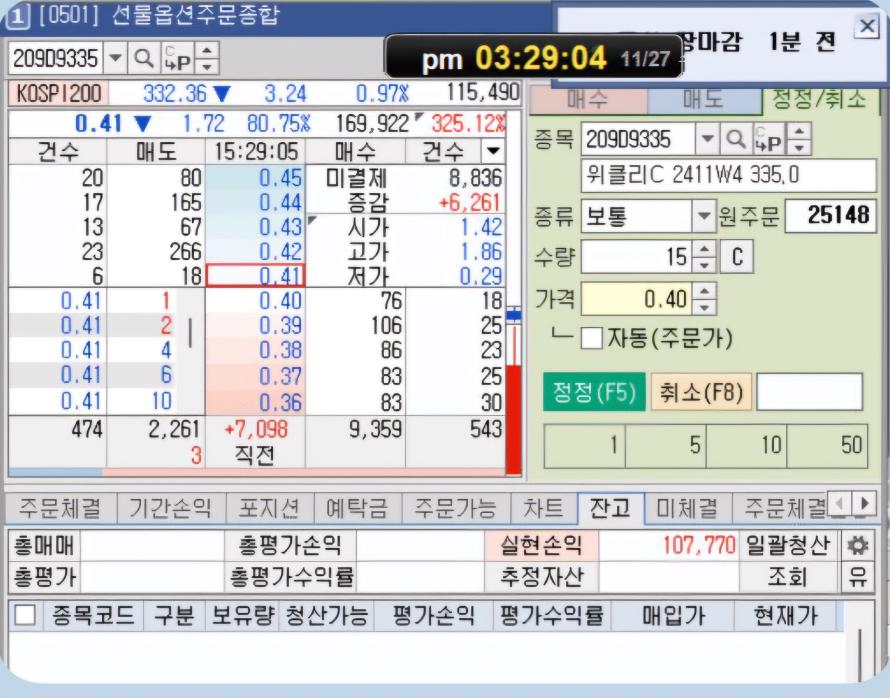This screenshot has width=890, height=698.
Task: Select the 0.45 ask price row
Action: (255, 178)
